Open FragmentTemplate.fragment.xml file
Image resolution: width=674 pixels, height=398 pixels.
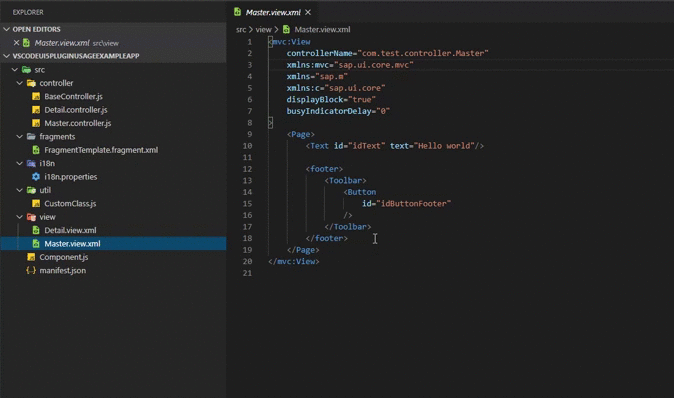click(x=101, y=150)
